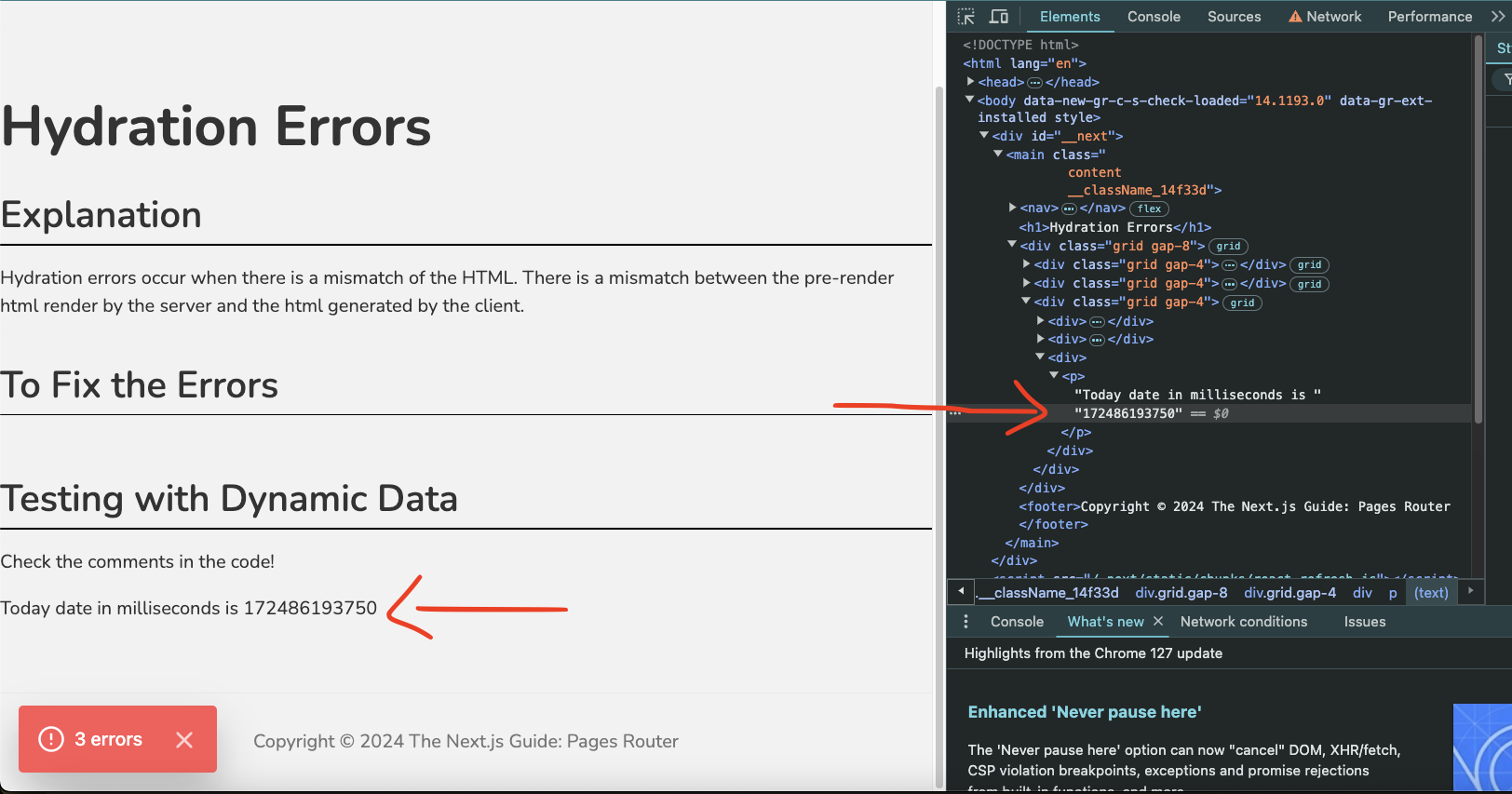Click the flex badge beside nav element

(x=1149, y=209)
